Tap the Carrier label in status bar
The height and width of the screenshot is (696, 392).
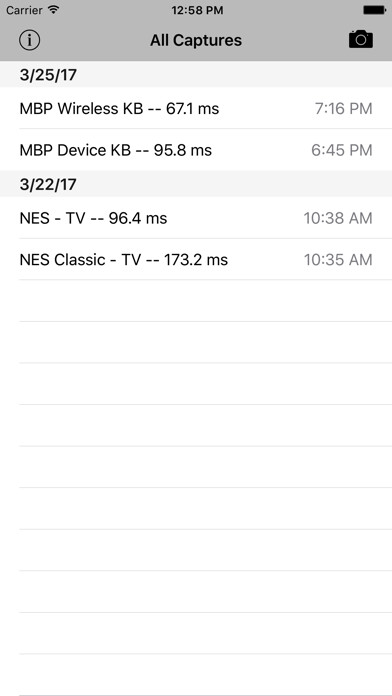[25, 10]
